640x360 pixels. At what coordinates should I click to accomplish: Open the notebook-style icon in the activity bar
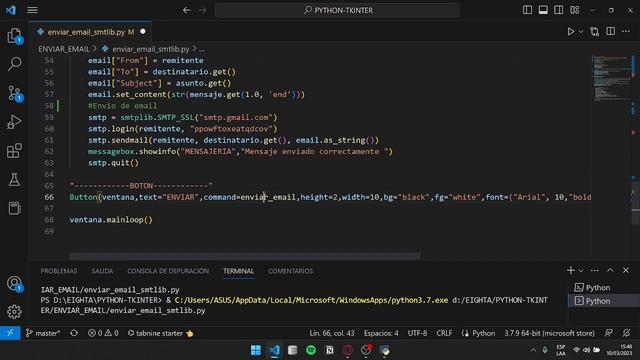pos(14,208)
